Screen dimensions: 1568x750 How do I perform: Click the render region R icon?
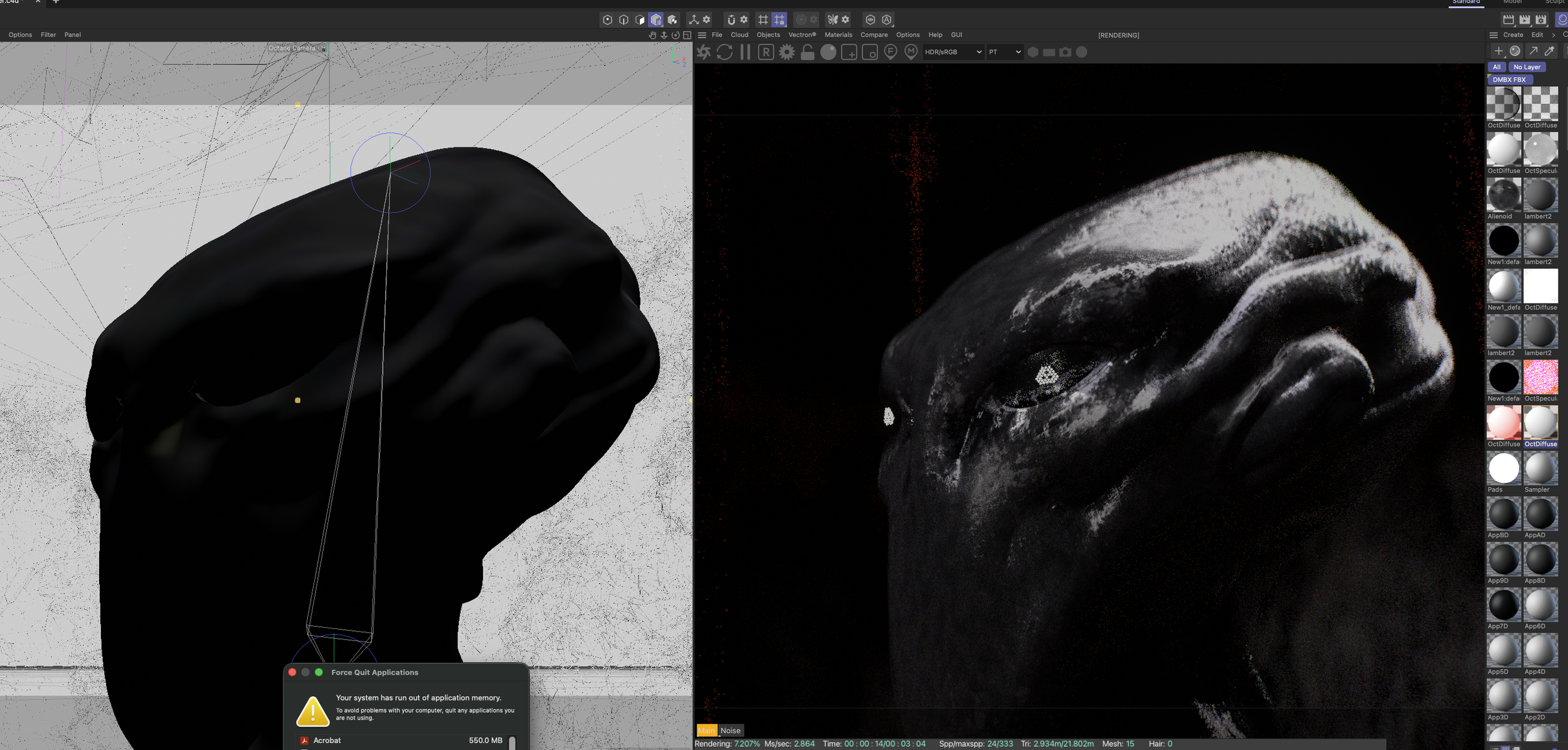(x=766, y=52)
